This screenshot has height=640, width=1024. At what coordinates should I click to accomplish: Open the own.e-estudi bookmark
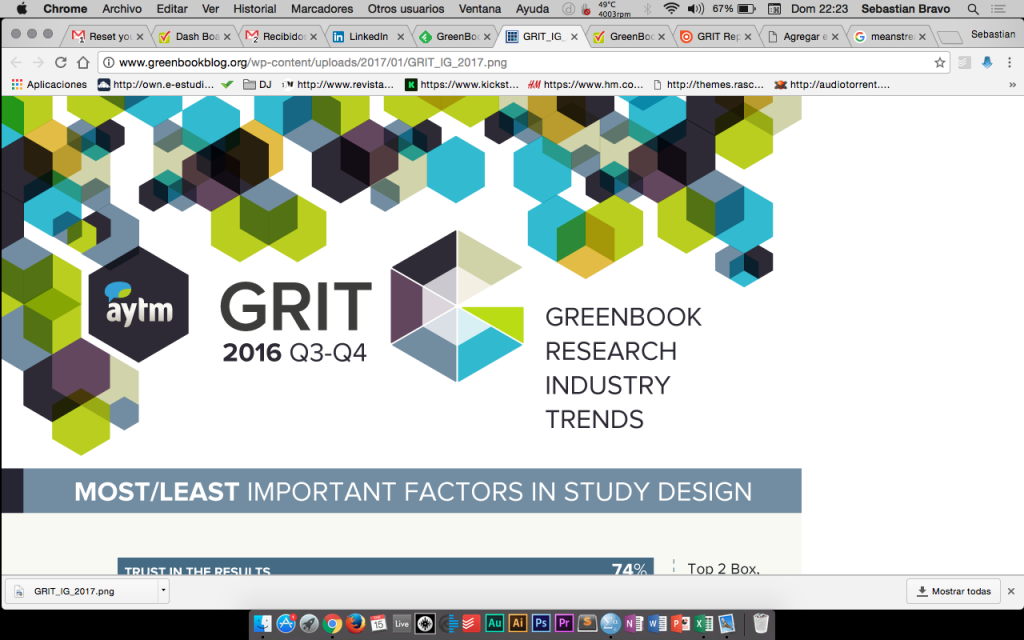coord(155,84)
